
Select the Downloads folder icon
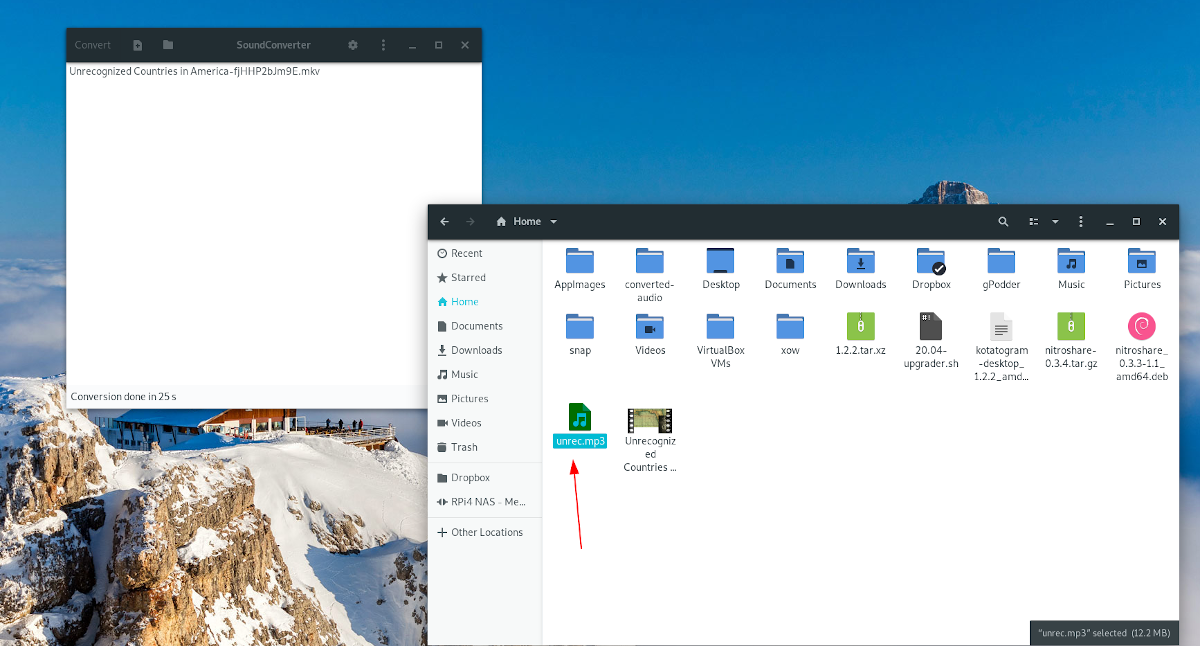(861, 261)
